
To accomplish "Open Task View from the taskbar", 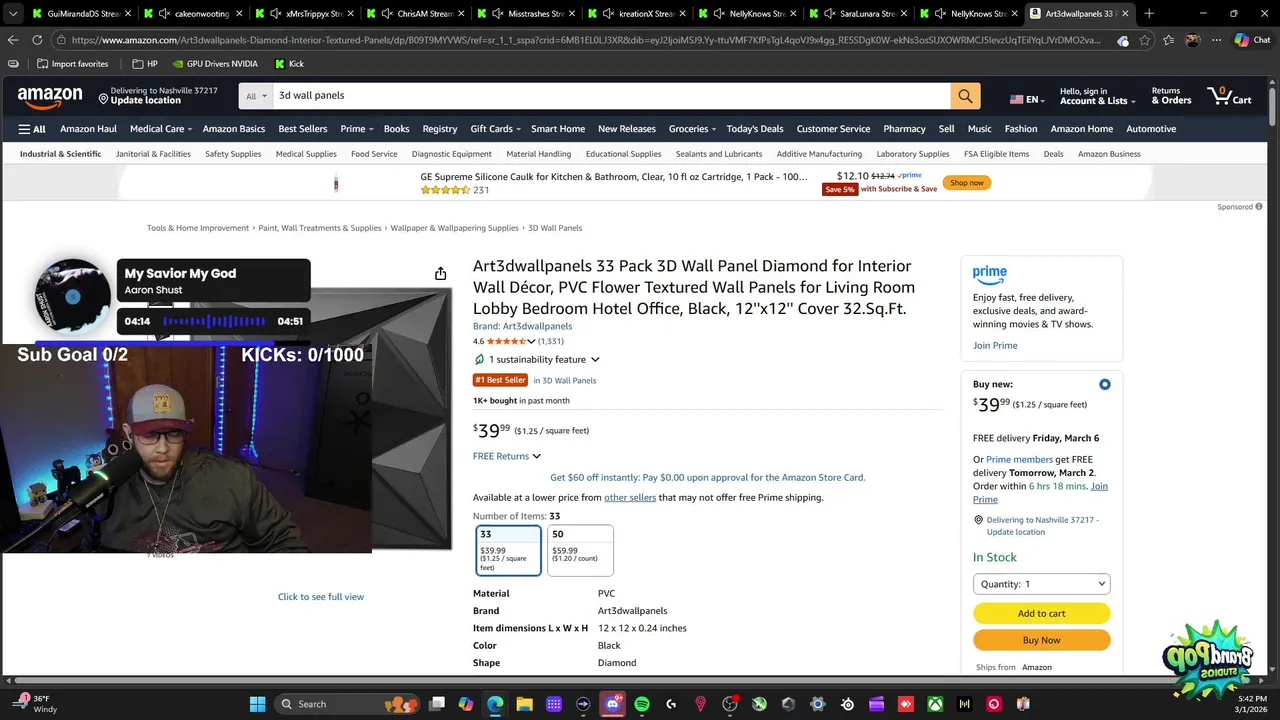I will coord(436,704).
